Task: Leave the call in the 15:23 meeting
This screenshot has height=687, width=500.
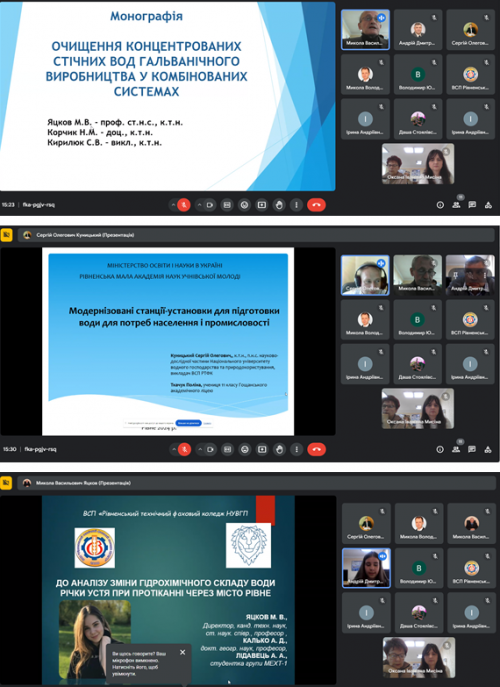Action: [x=316, y=205]
